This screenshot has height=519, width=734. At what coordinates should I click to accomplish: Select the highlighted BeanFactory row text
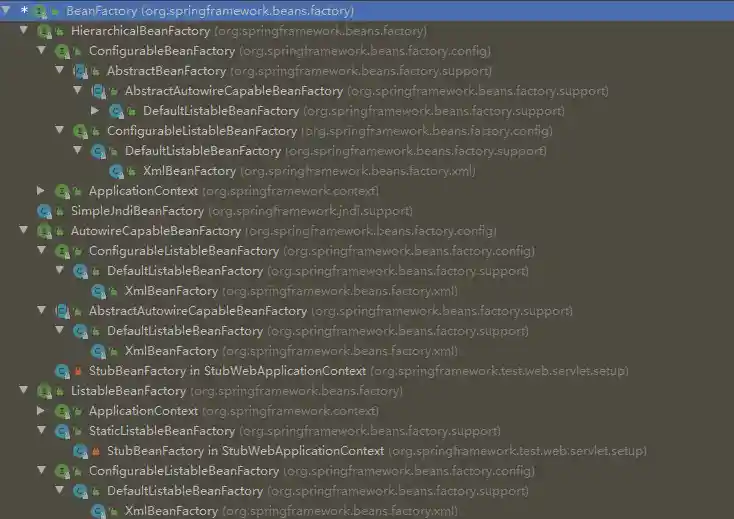[210, 11]
